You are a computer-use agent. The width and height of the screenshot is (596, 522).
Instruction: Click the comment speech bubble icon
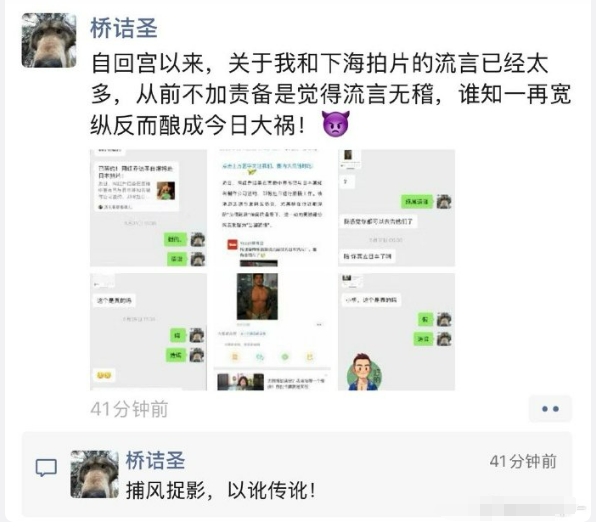46,468
